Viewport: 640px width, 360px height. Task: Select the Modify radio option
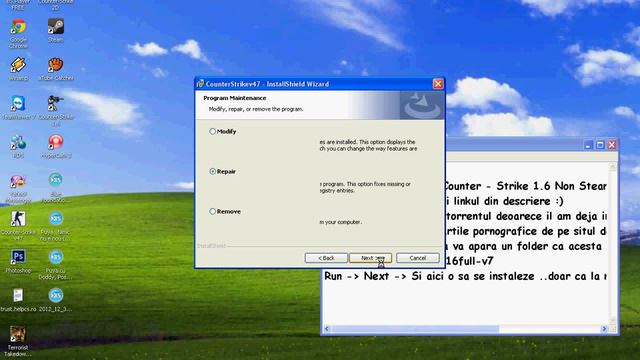click(212, 131)
